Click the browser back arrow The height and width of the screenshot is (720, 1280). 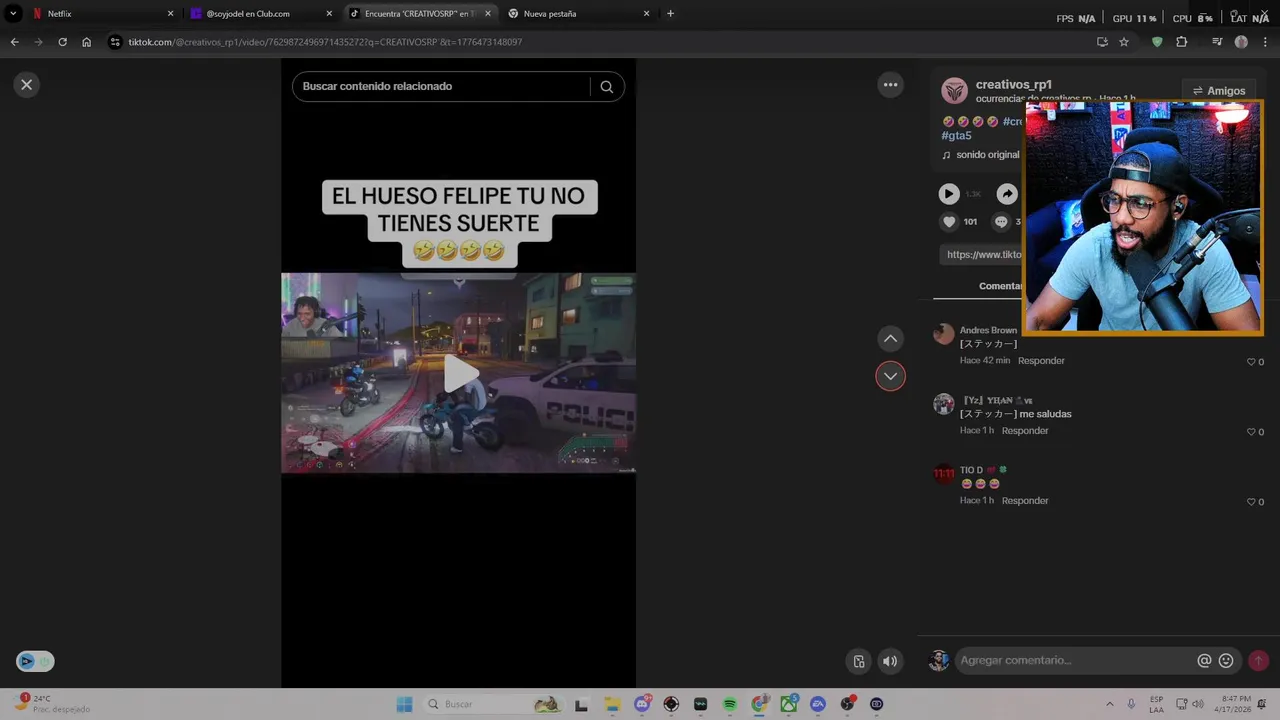pyautogui.click(x=14, y=42)
